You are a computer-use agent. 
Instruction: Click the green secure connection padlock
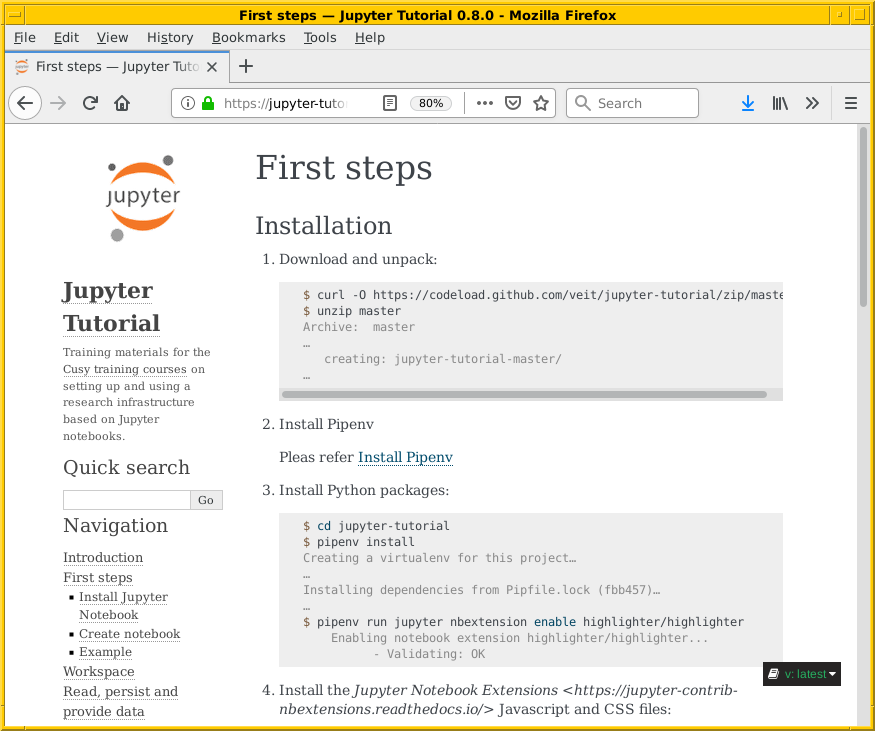[x=208, y=103]
